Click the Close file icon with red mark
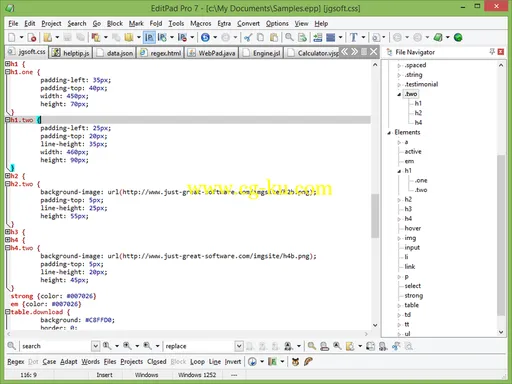Viewport: 512px width, 384px height. coord(32,37)
